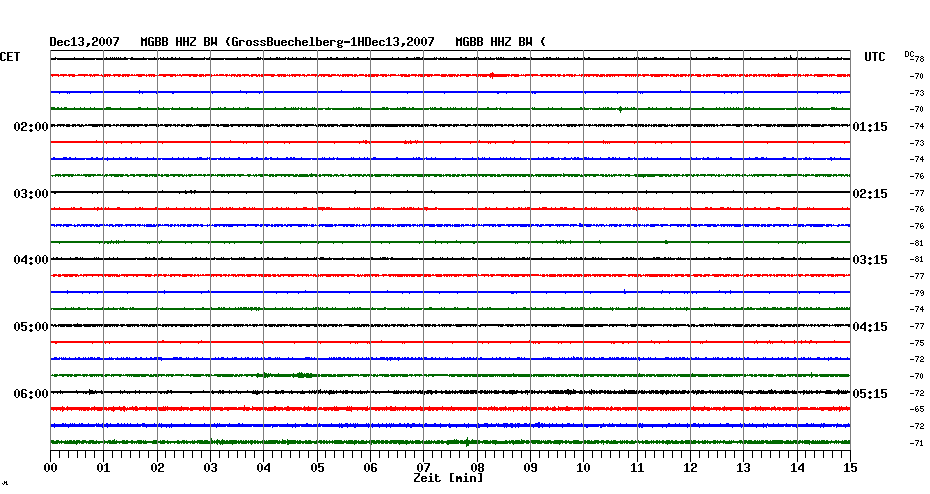Click minute 09 on the time axis
Image resolution: width=930 pixels, height=494 pixels.
(531, 468)
